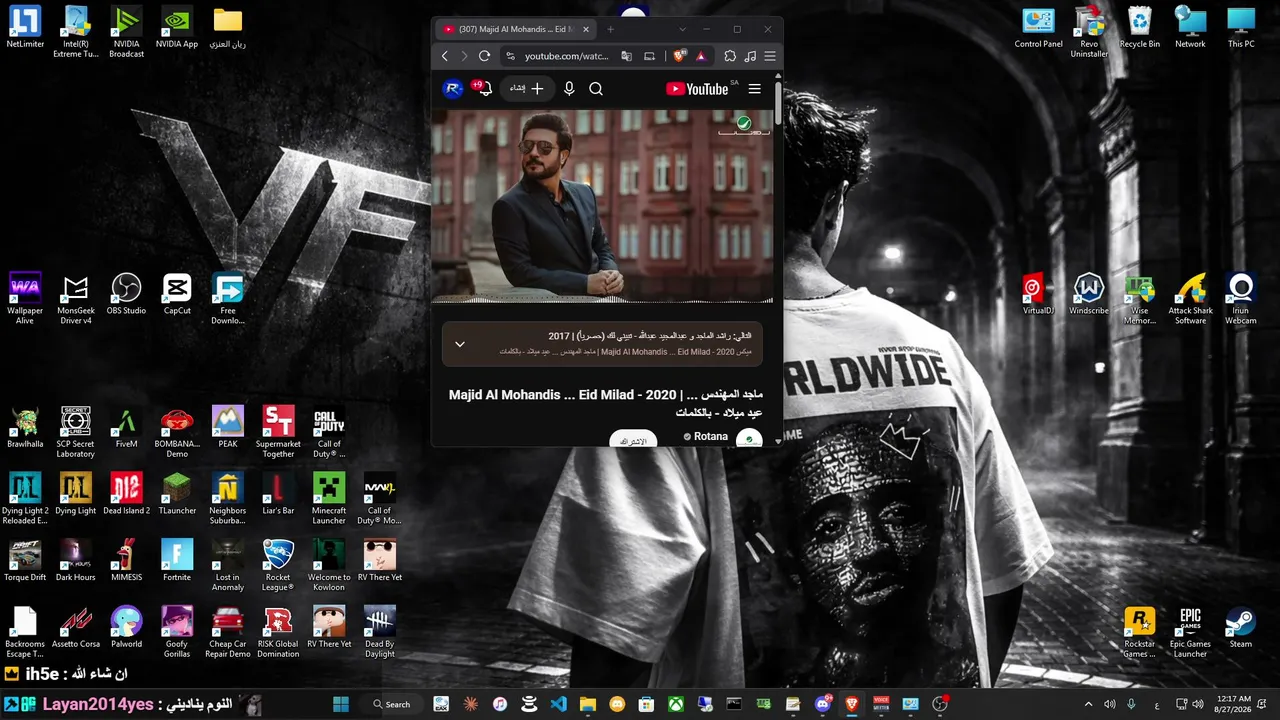Screen dimensions: 1280x720
Task: Open Control Panel desktop icon
Action: tap(1038, 28)
